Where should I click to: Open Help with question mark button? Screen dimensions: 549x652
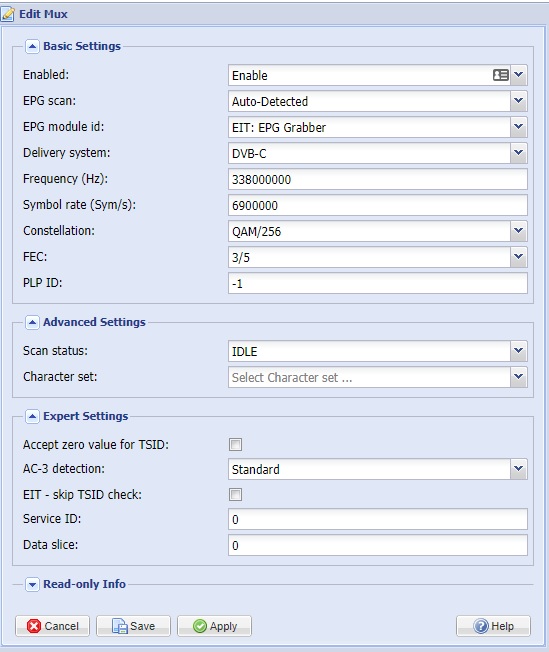click(x=493, y=626)
